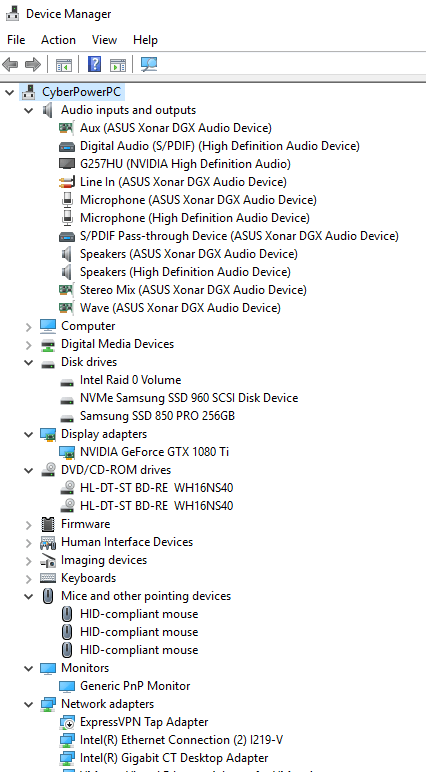Click the Forward arrow toolbar icon
426x772 pixels.
click(x=33, y=64)
